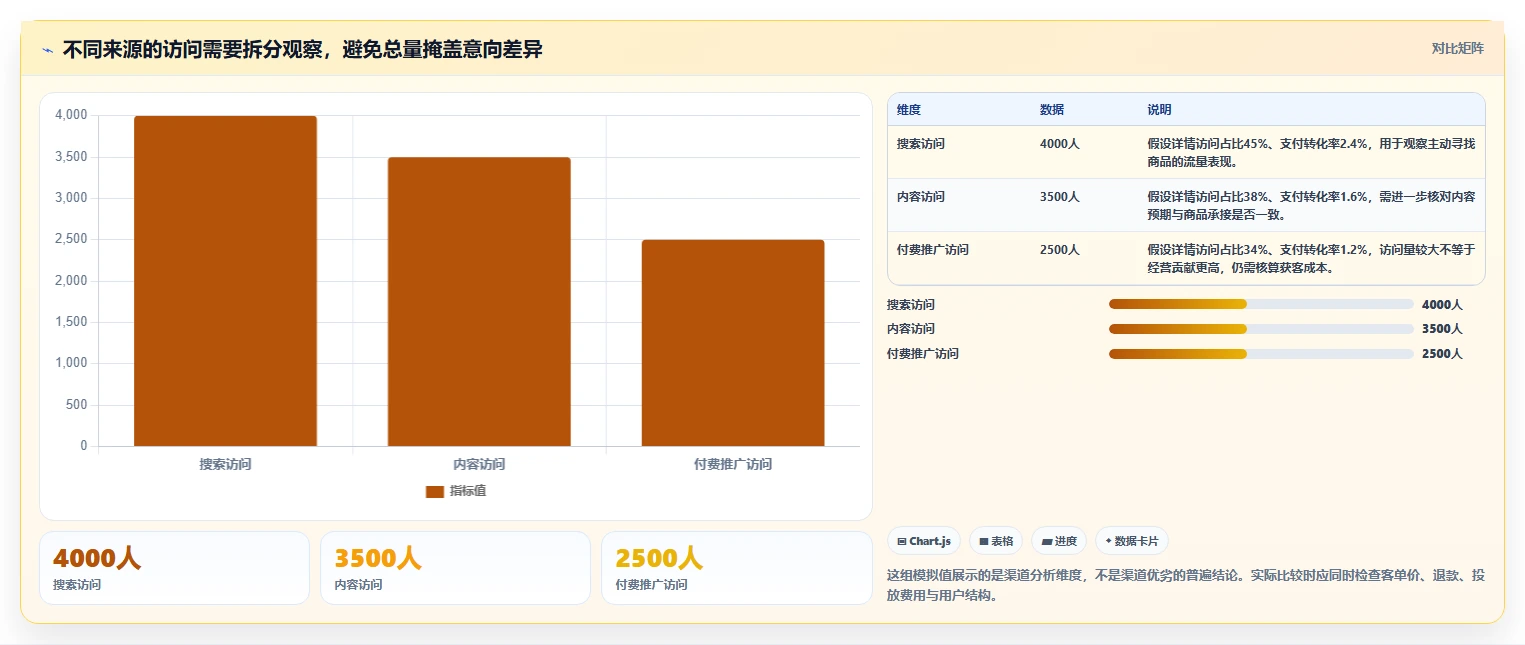Viewport: 1525px width, 645px height.
Task: Click the panel title about 不同来源的访问
Action: 302,49
